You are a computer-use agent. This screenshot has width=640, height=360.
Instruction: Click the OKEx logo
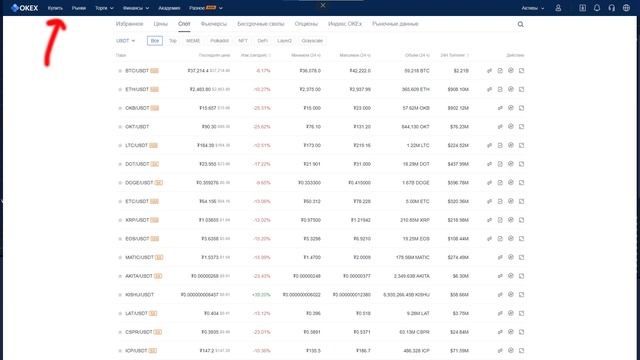click(24, 8)
